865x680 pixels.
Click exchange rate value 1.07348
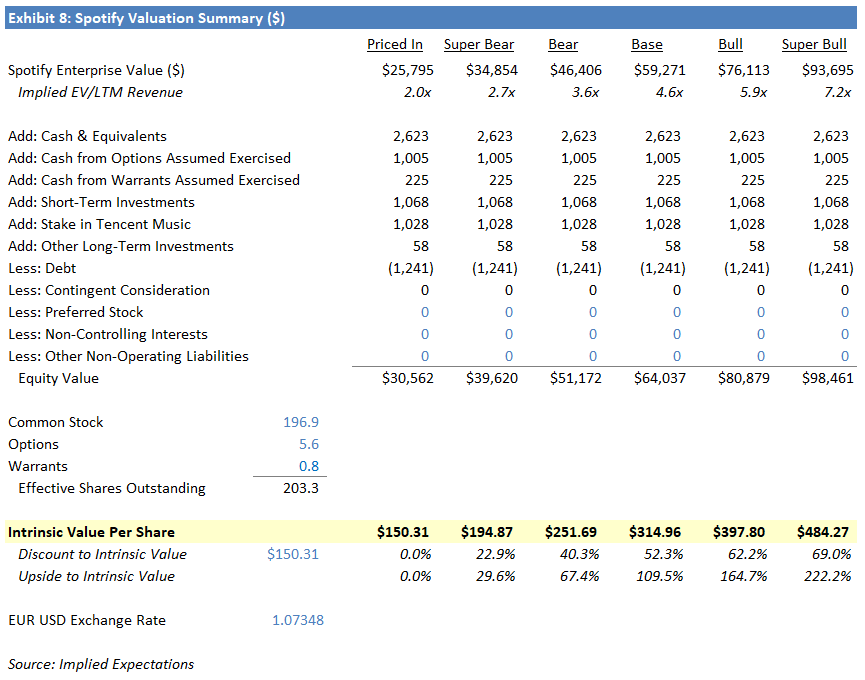298,620
